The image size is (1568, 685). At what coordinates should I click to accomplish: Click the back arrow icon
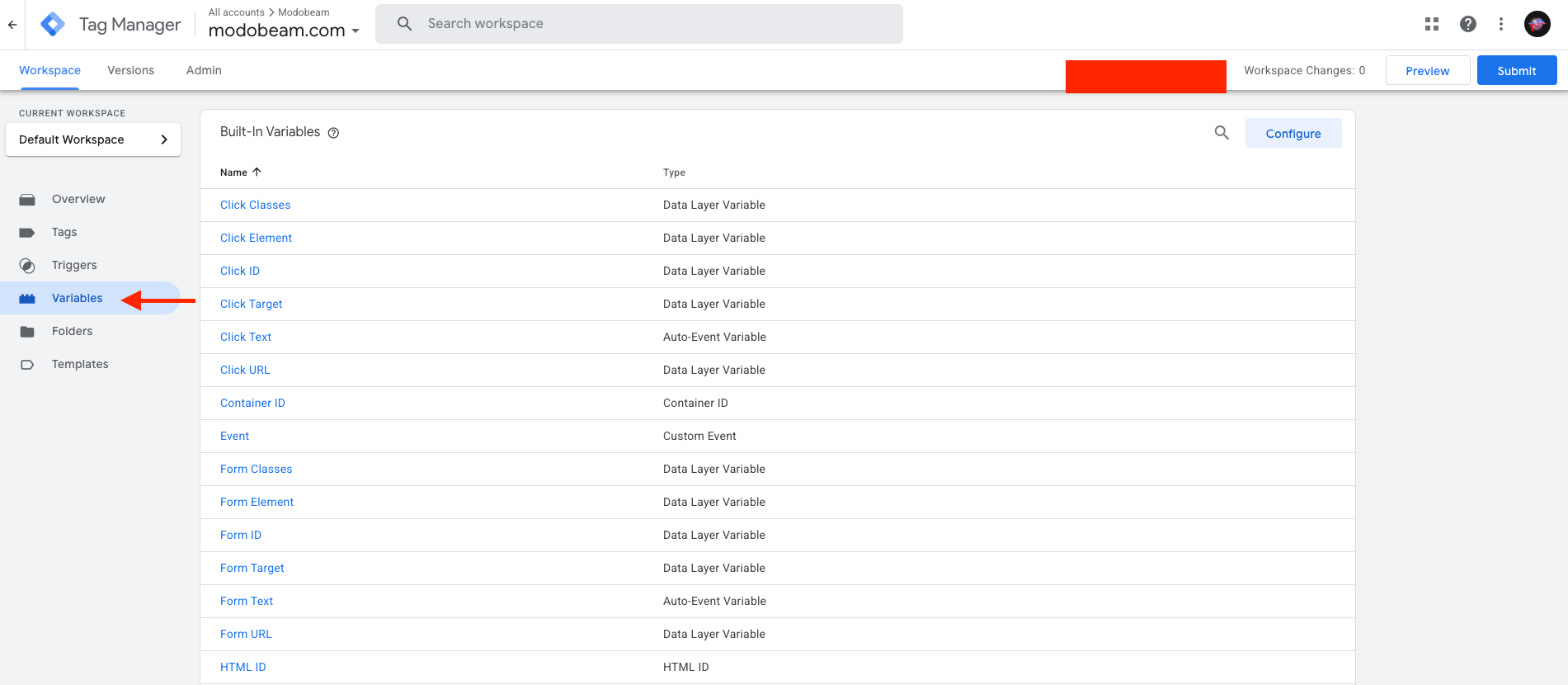[12, 25]
